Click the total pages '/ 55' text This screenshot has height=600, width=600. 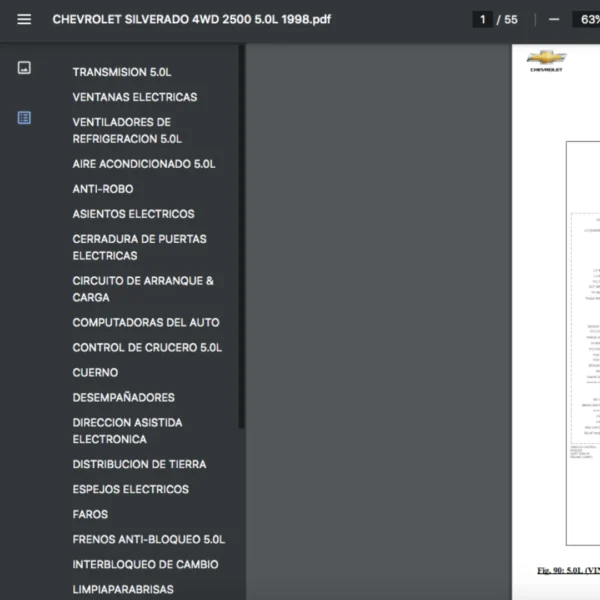pos(507,19)
